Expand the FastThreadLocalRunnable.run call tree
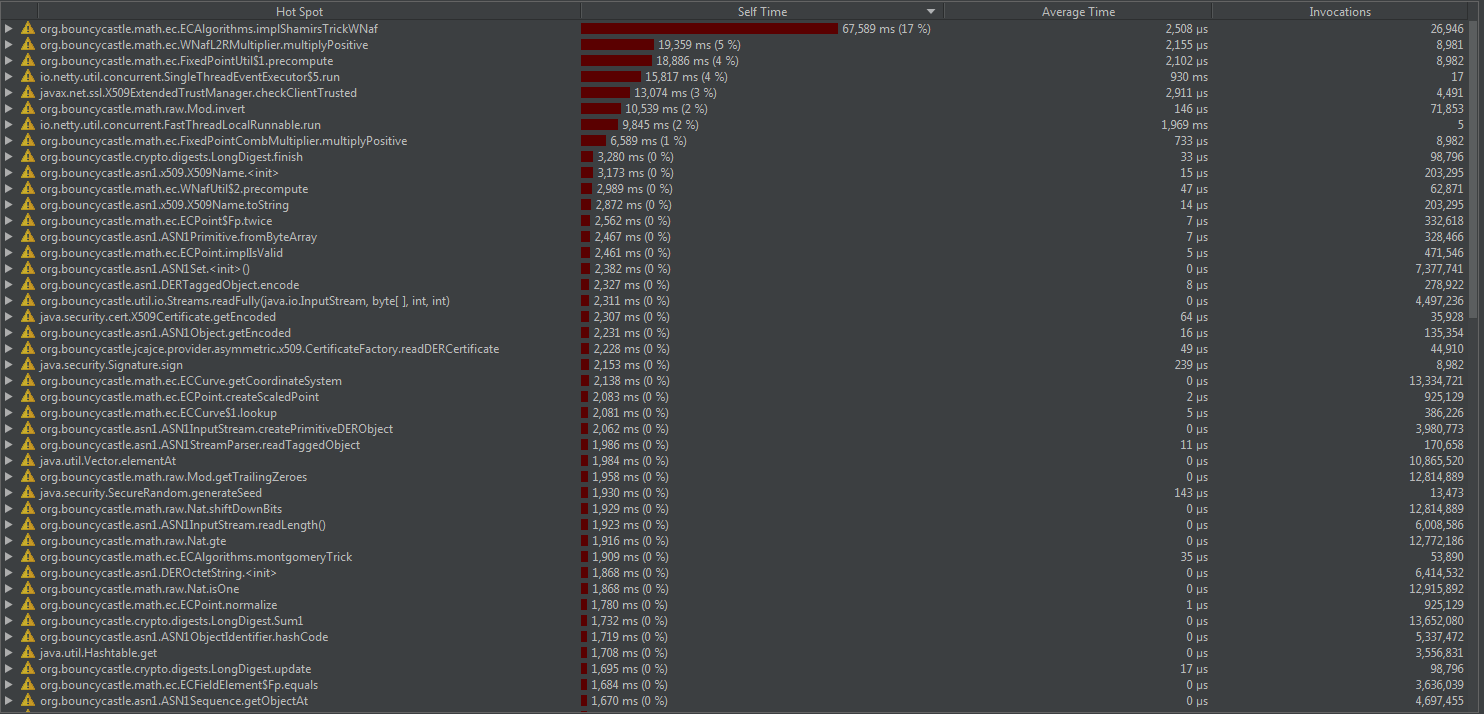The height and width of the screenshot is (714, 1484). point(10,124)
